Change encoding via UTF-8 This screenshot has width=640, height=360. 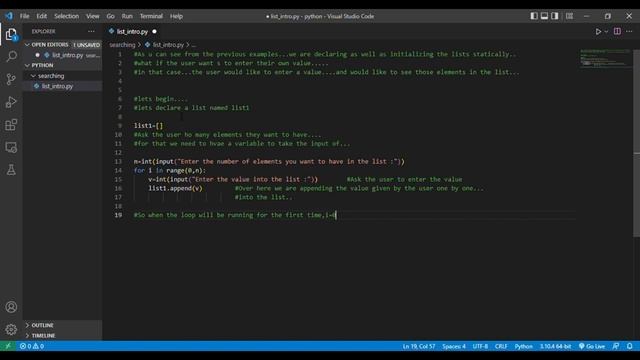pos(480,346)
